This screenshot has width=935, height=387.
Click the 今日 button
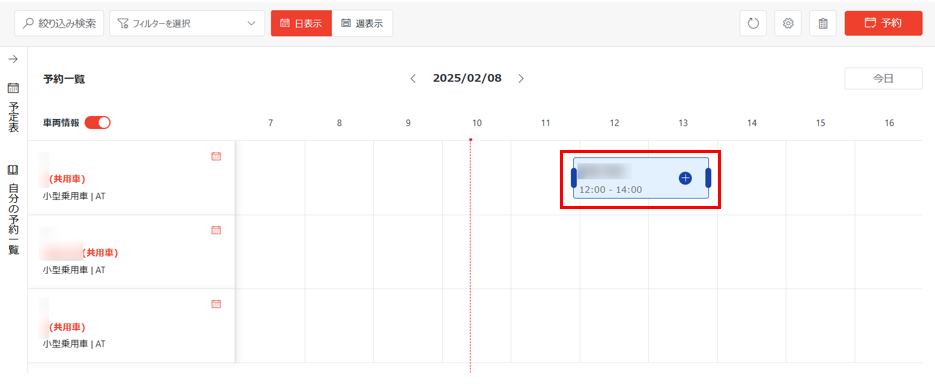point(883,79)
